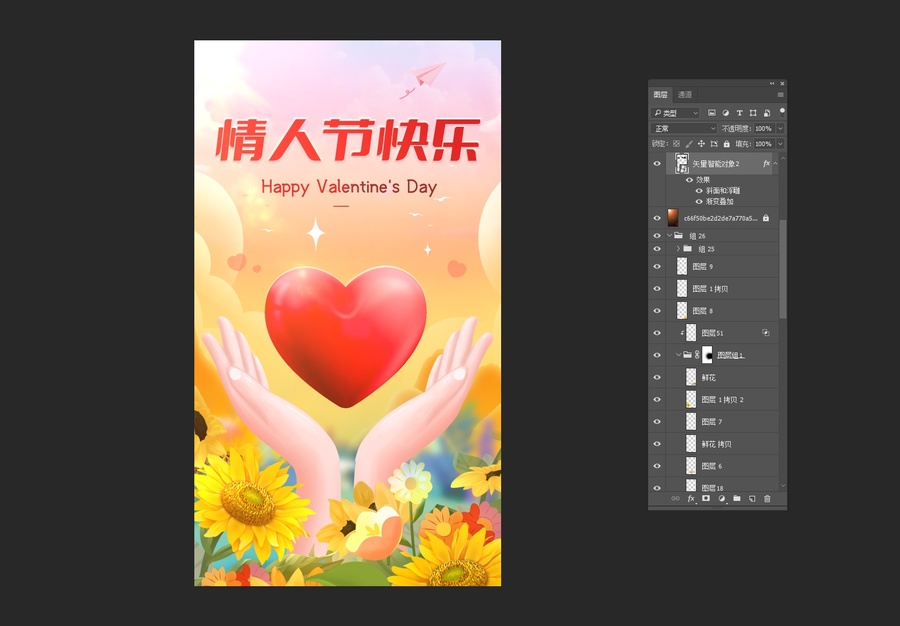Collapse effects list on 矢量智能对象 2
The height and width of the screenshot is (626, 900).
[x=775, y=164]
